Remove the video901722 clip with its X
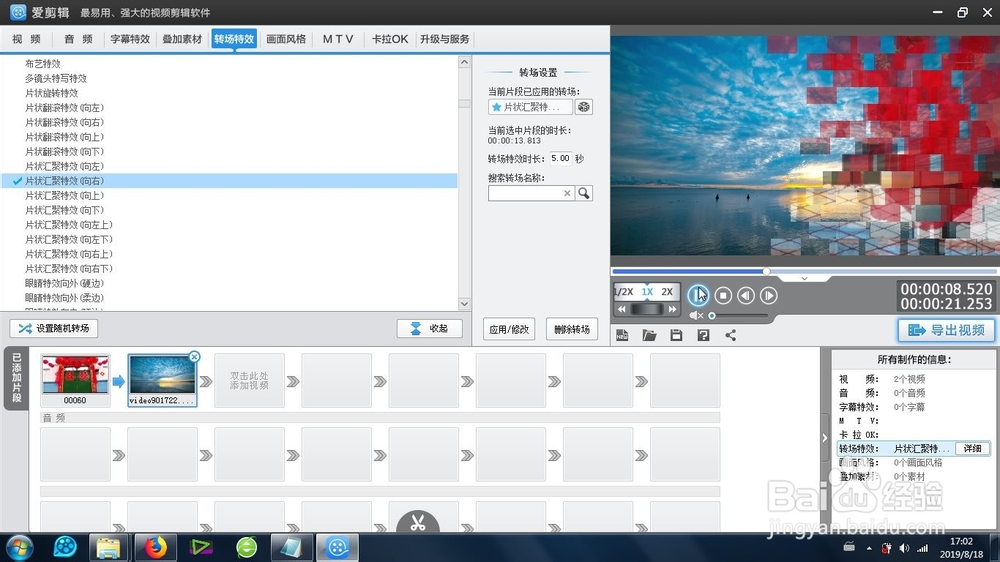The height and width of the screenshot is (562, 1000). 195,357
